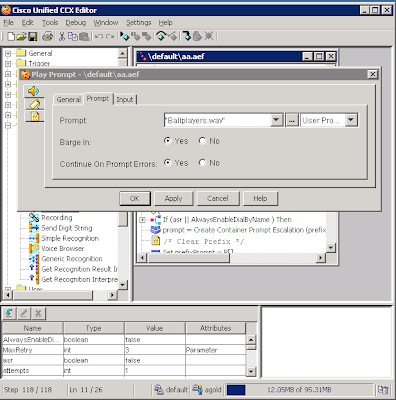The width and height of the screenshot is (396, 400).
Task: Copy the selected step using the Copy icon
Action: (x=73, y=36)
